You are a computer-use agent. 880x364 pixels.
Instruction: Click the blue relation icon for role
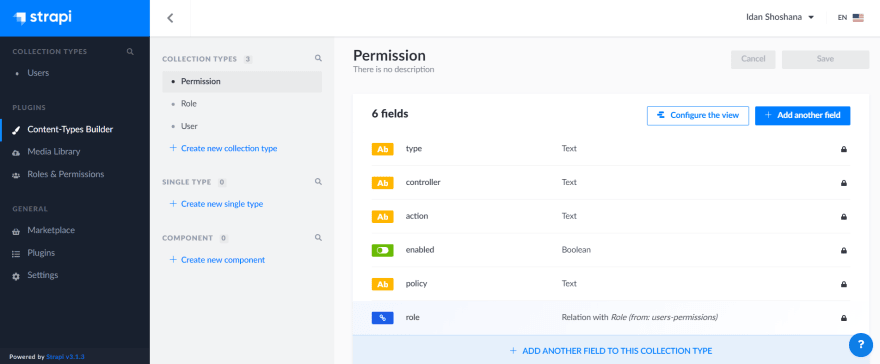click(x=382, y=317)
